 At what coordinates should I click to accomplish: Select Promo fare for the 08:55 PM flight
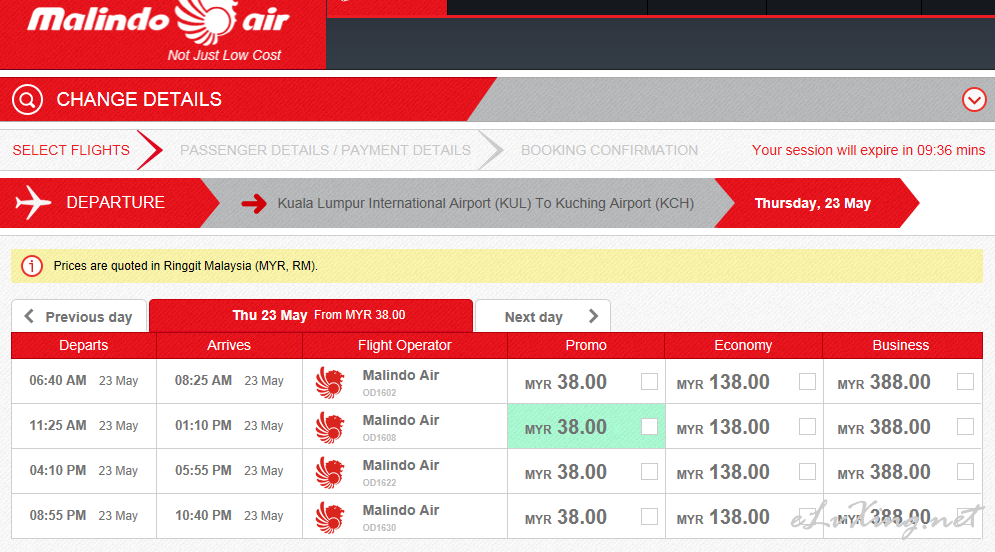pos(649,516)
